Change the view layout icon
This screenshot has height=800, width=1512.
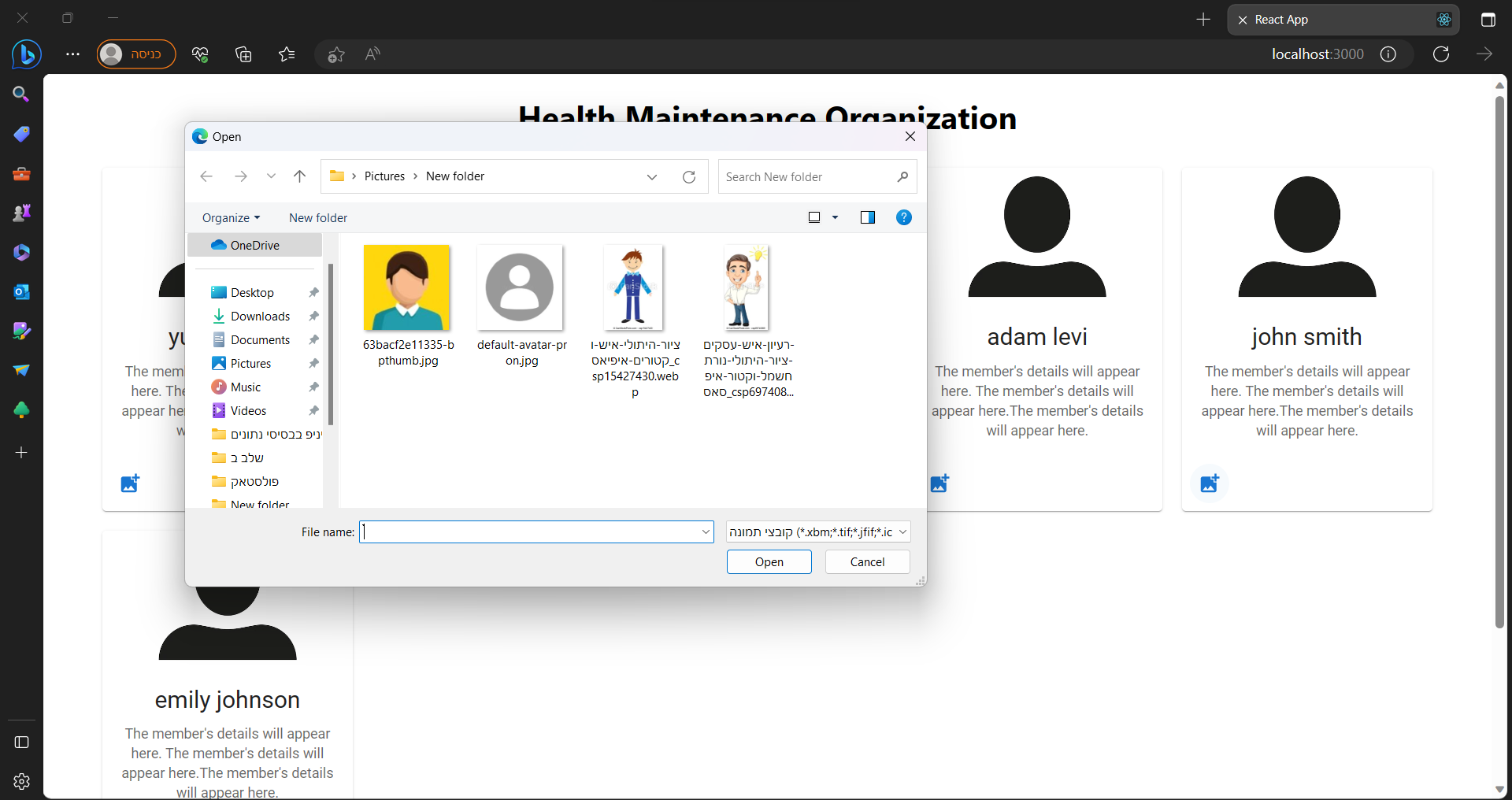tap(814, 217)
